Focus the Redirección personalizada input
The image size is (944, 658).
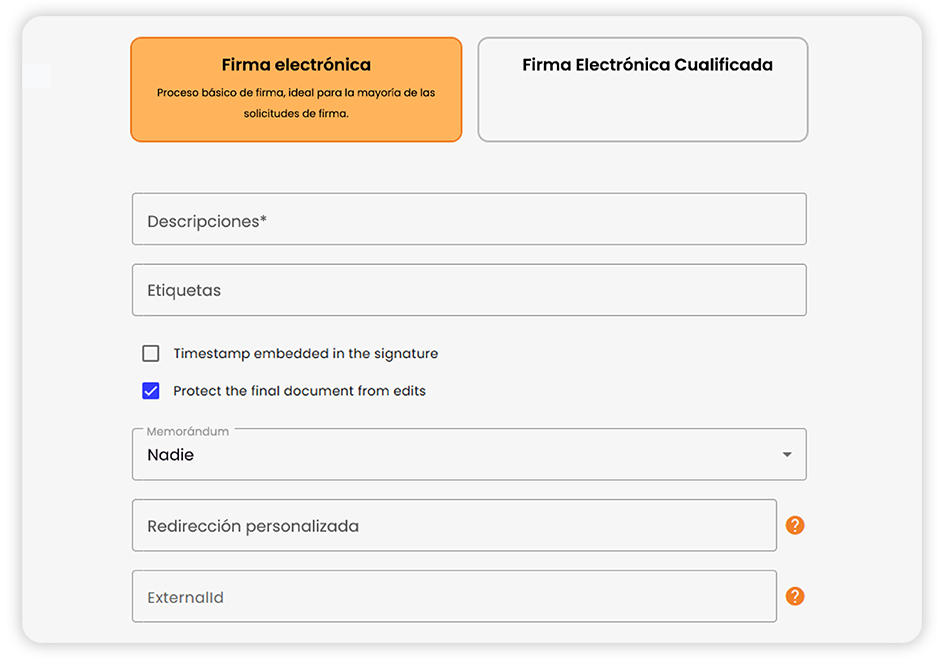tap(455, 525)
